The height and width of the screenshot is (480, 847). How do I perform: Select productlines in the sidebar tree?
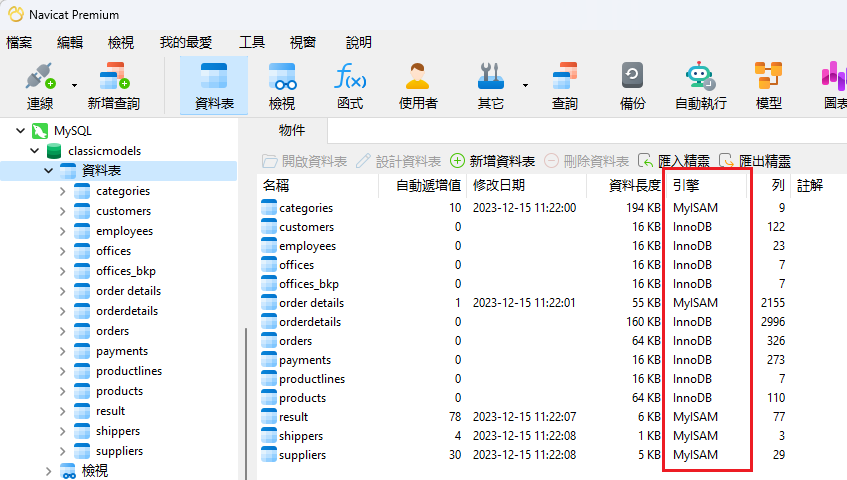click(x=129, y=371)
